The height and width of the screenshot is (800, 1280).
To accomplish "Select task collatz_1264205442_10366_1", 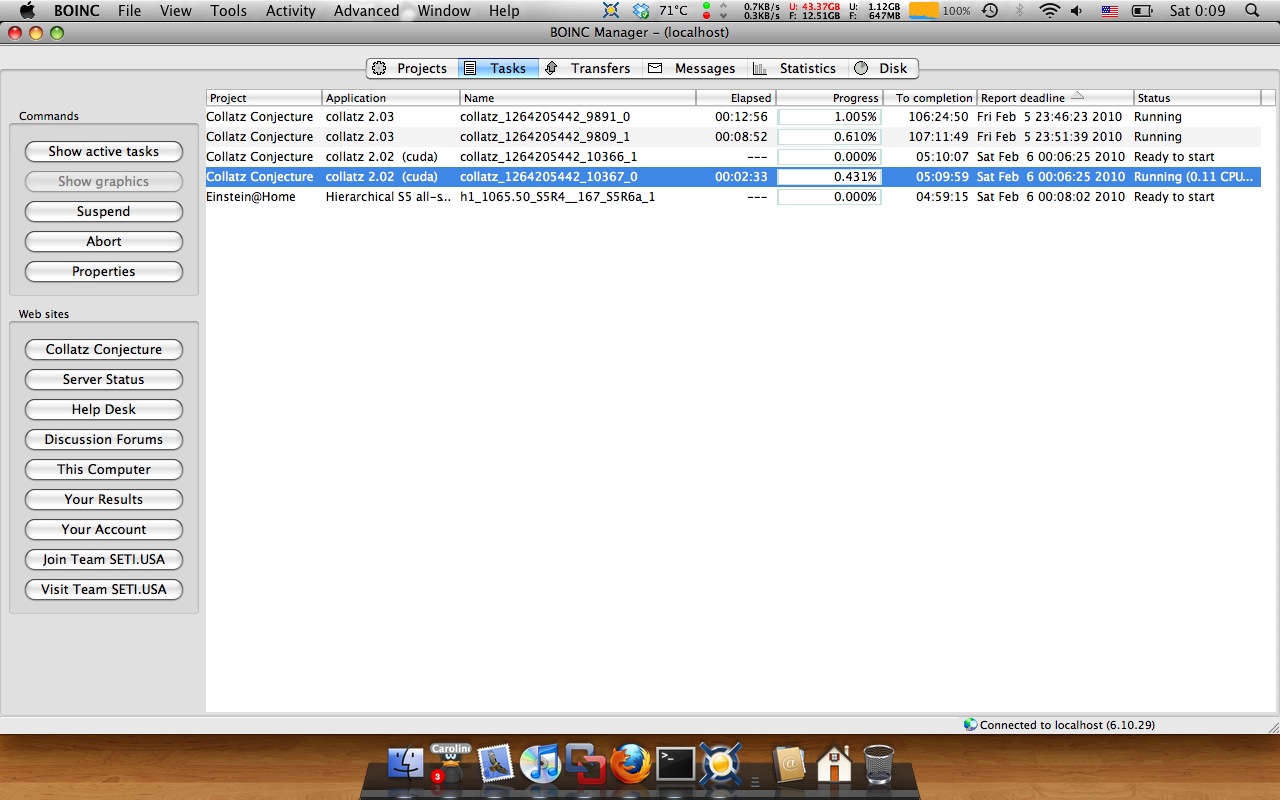I will (x=733, y=157).
